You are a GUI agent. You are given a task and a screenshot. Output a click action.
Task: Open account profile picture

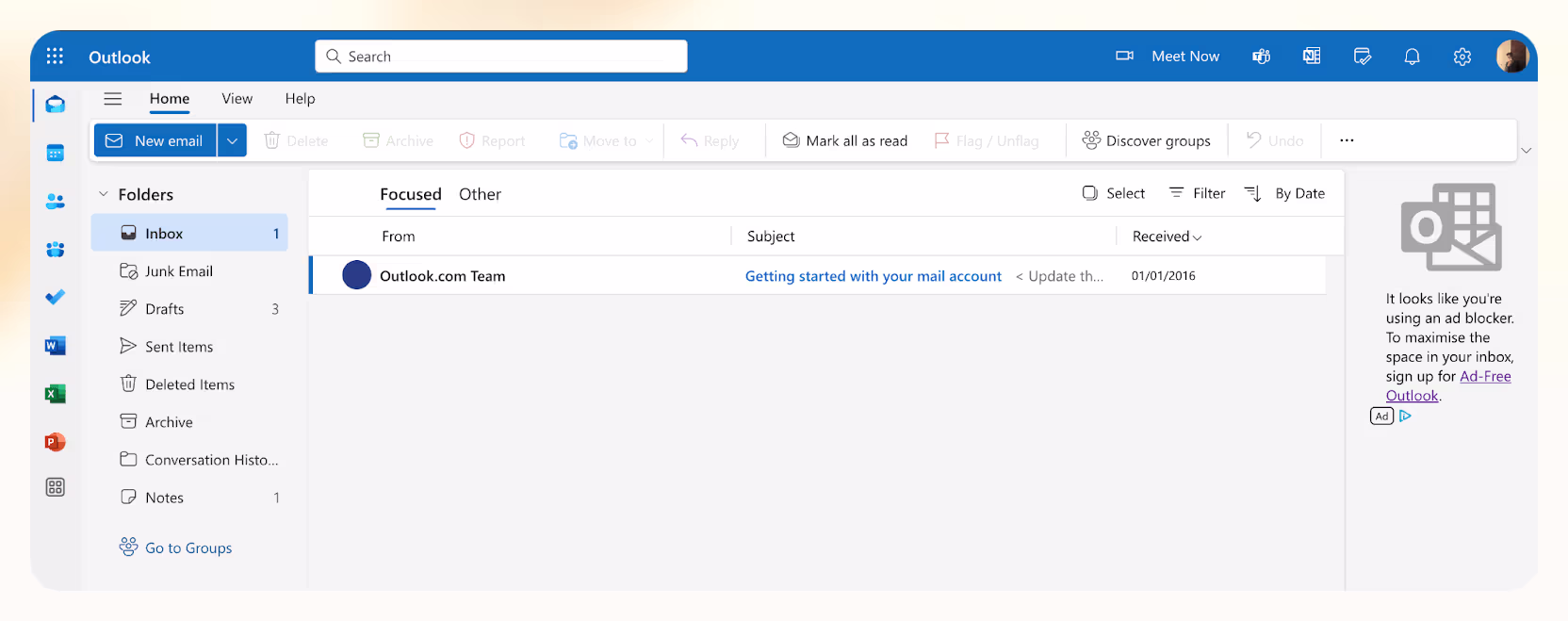[x=1512, y=57]
